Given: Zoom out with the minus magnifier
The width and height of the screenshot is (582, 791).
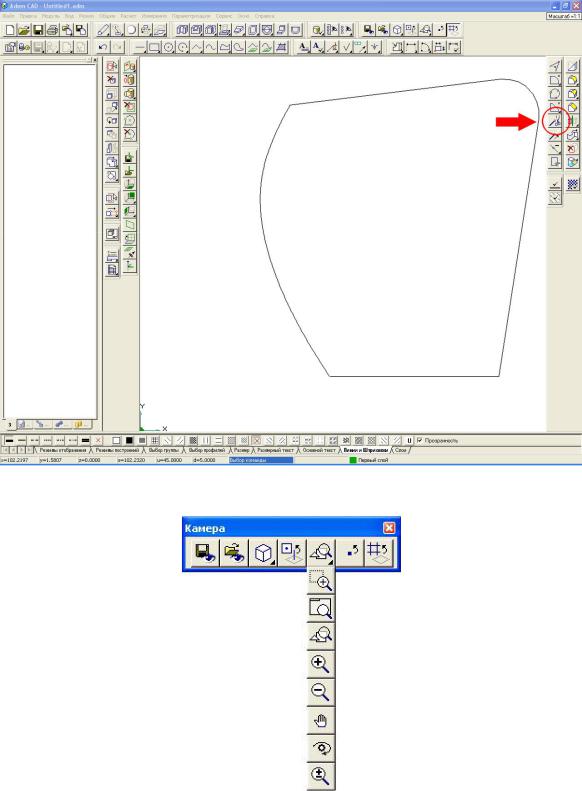Looking at the screenshot, I should [321, 692].
